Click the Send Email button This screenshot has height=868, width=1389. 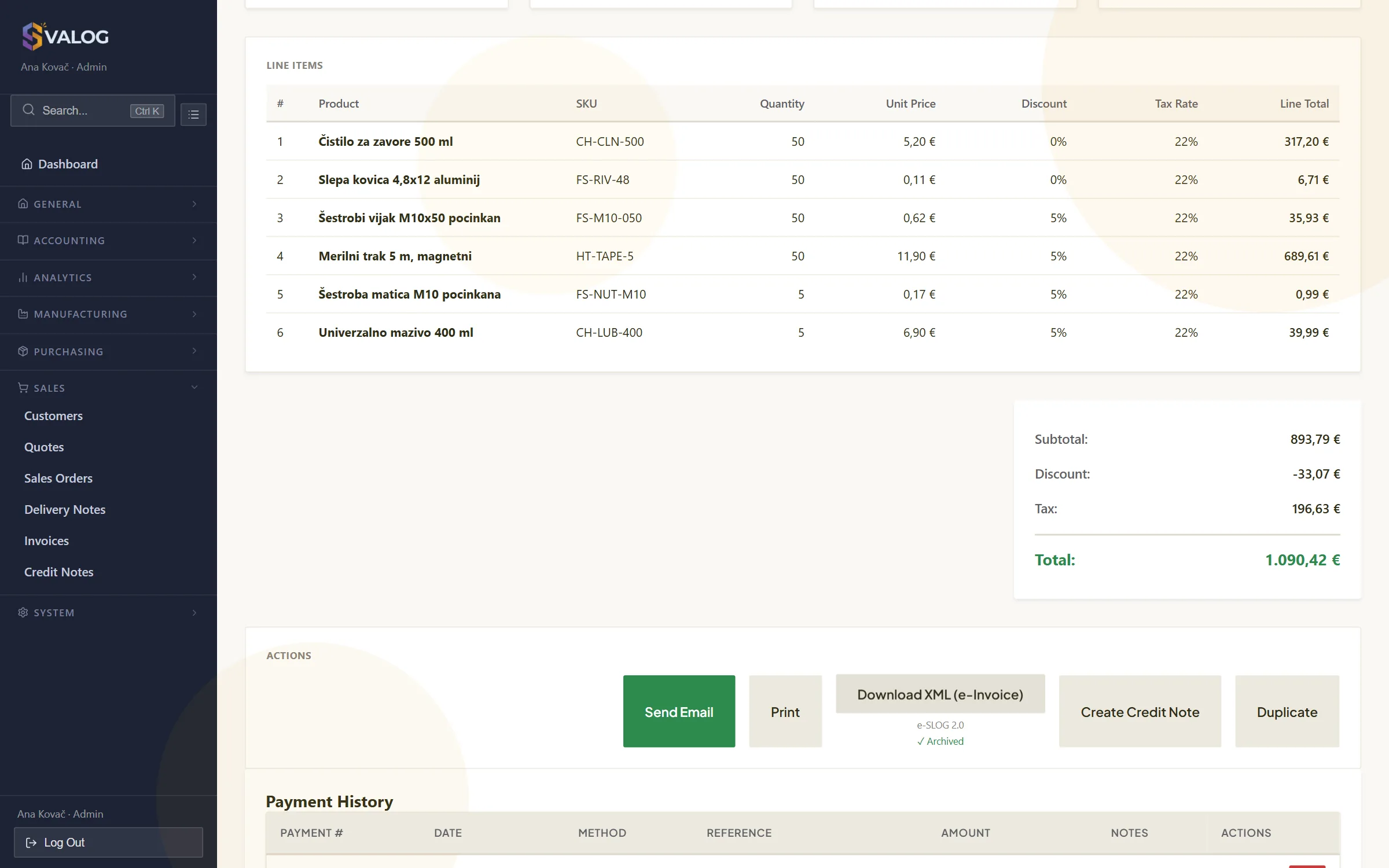679,711
